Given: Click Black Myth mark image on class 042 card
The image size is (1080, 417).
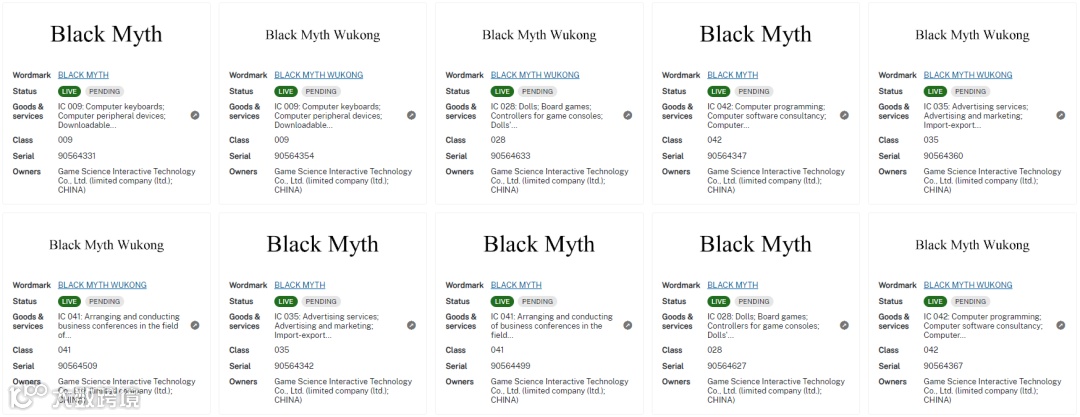Looking at the screenshot, I should (756, 34).
